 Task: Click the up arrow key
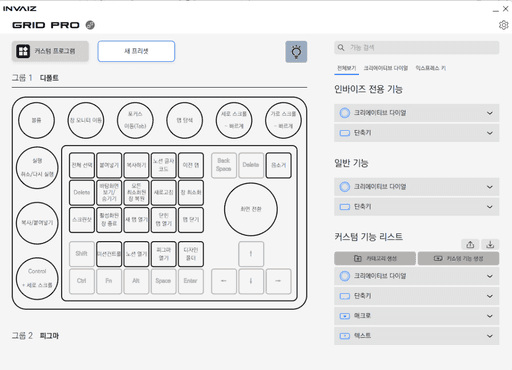pyautogui.click(x=251, y=254)
